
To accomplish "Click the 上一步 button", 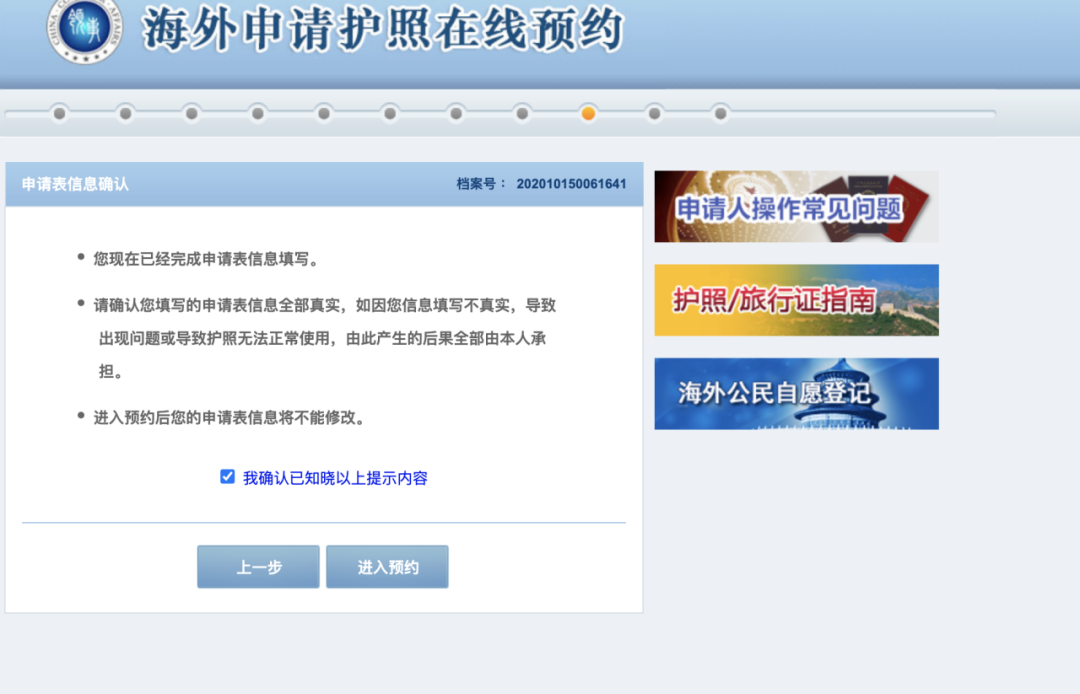I will [258, 565].
